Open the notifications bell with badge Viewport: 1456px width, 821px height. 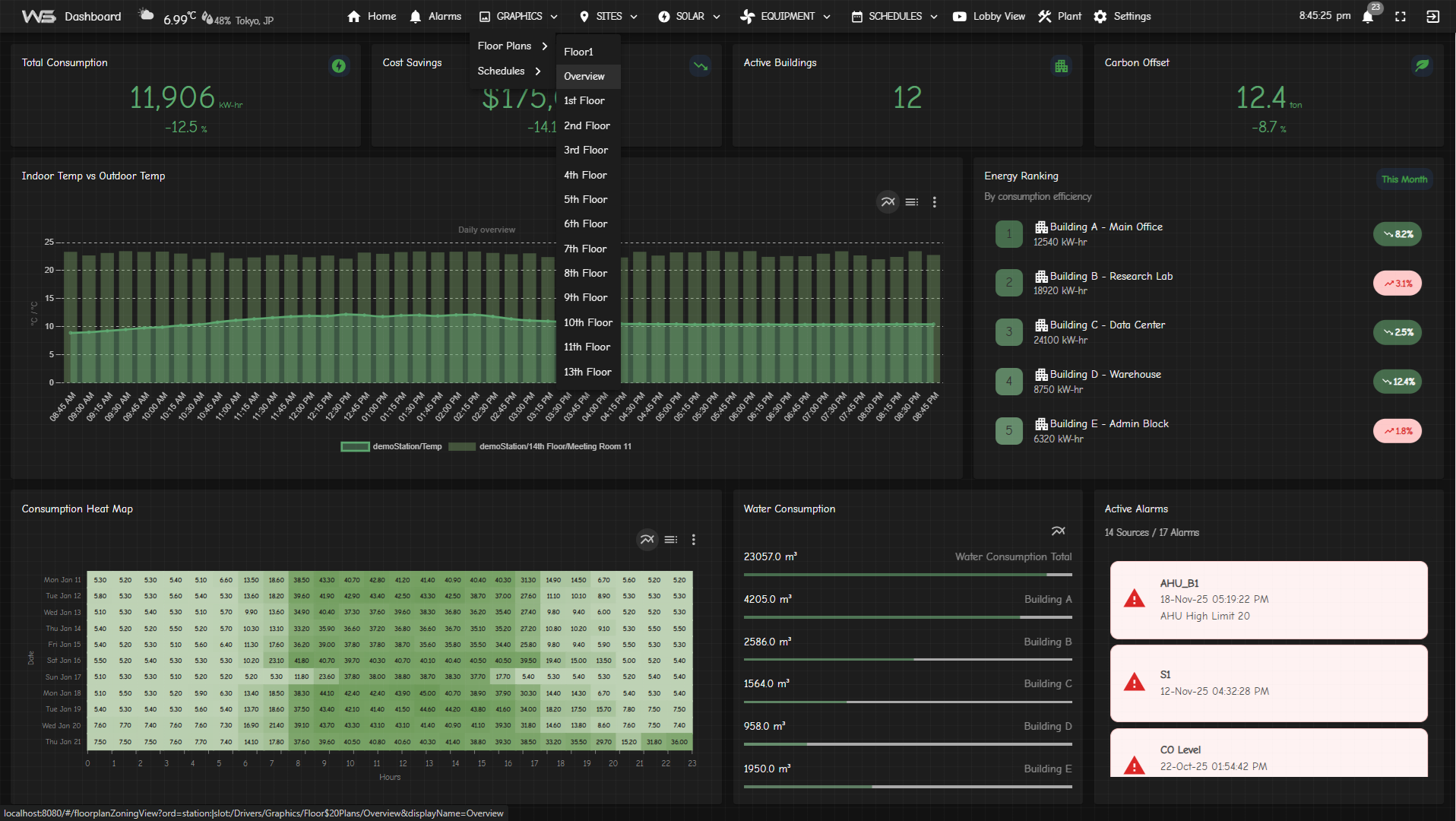(x=1368, y=17)
